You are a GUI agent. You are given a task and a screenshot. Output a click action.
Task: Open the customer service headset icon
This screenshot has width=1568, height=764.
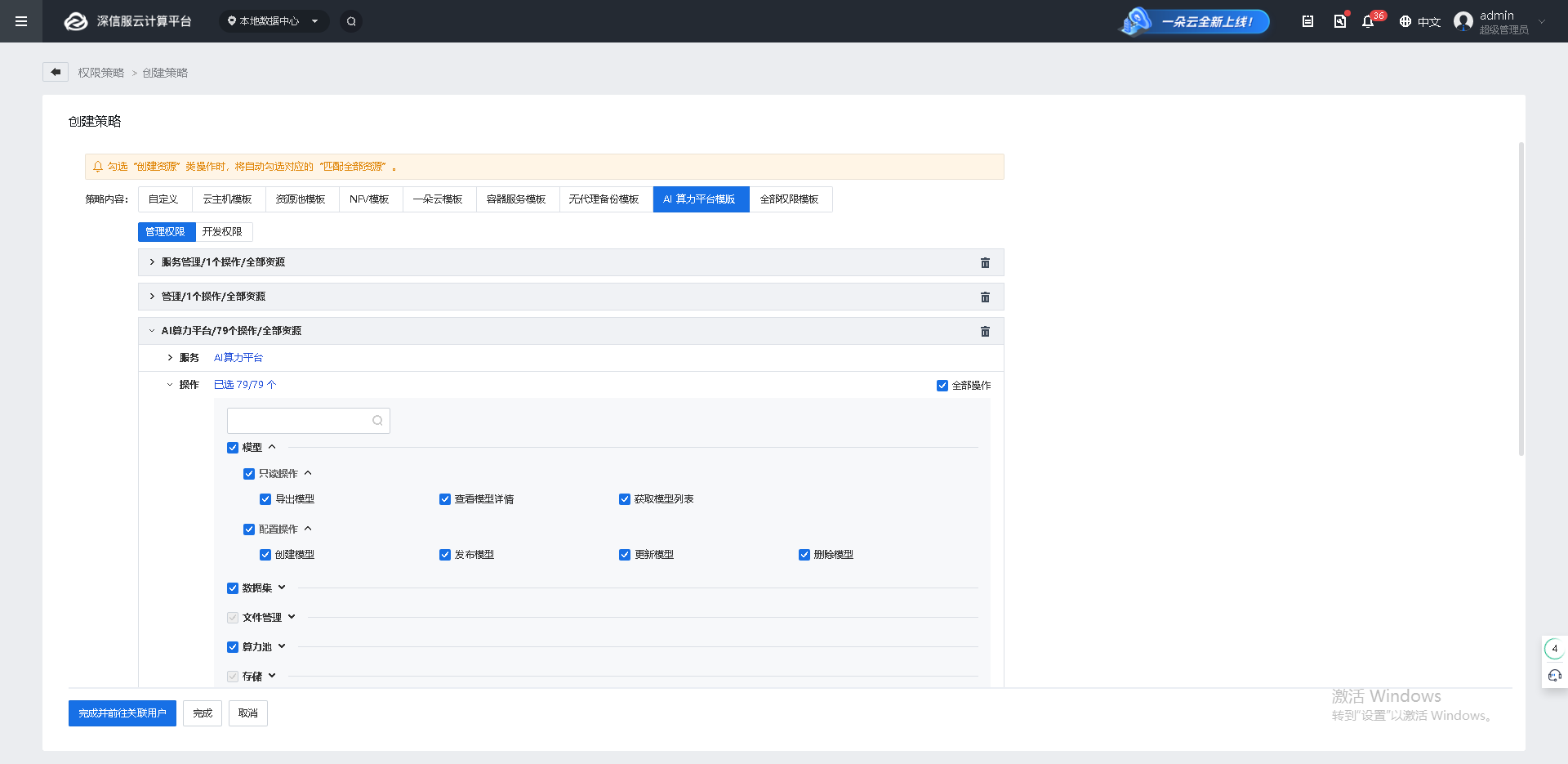pos(1554,675)
